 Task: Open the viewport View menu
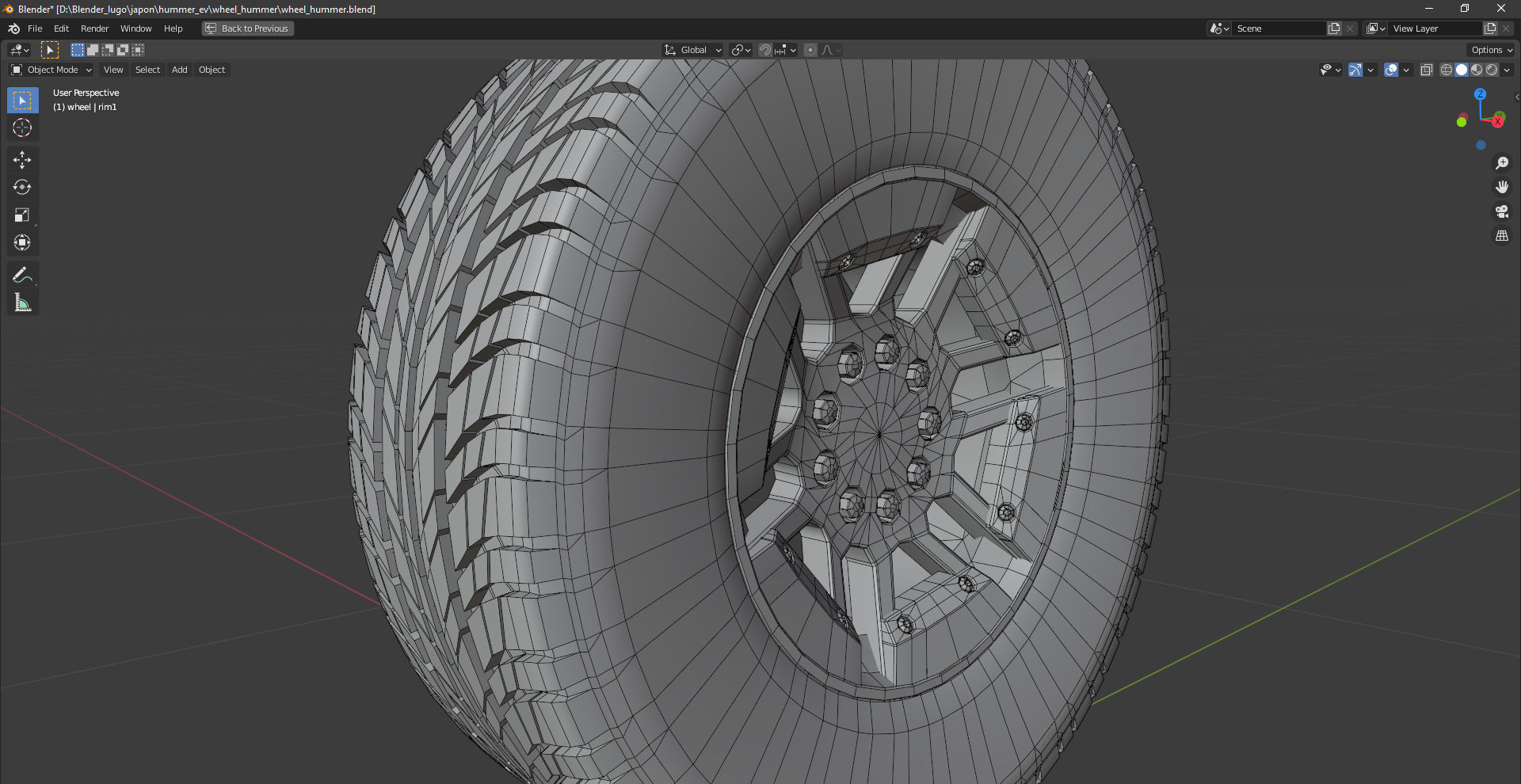coord(113,70)
